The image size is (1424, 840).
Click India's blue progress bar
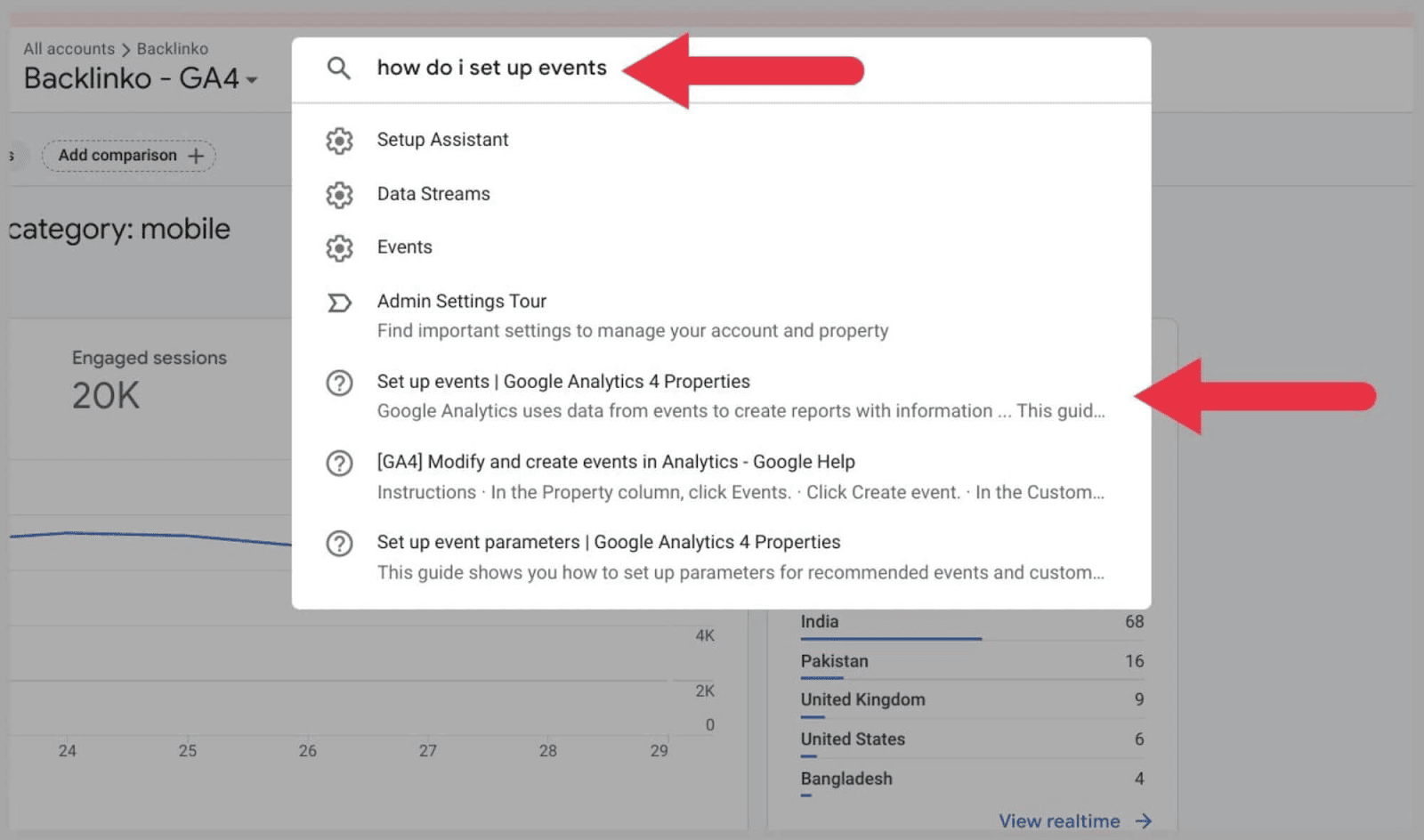[890, 638]
